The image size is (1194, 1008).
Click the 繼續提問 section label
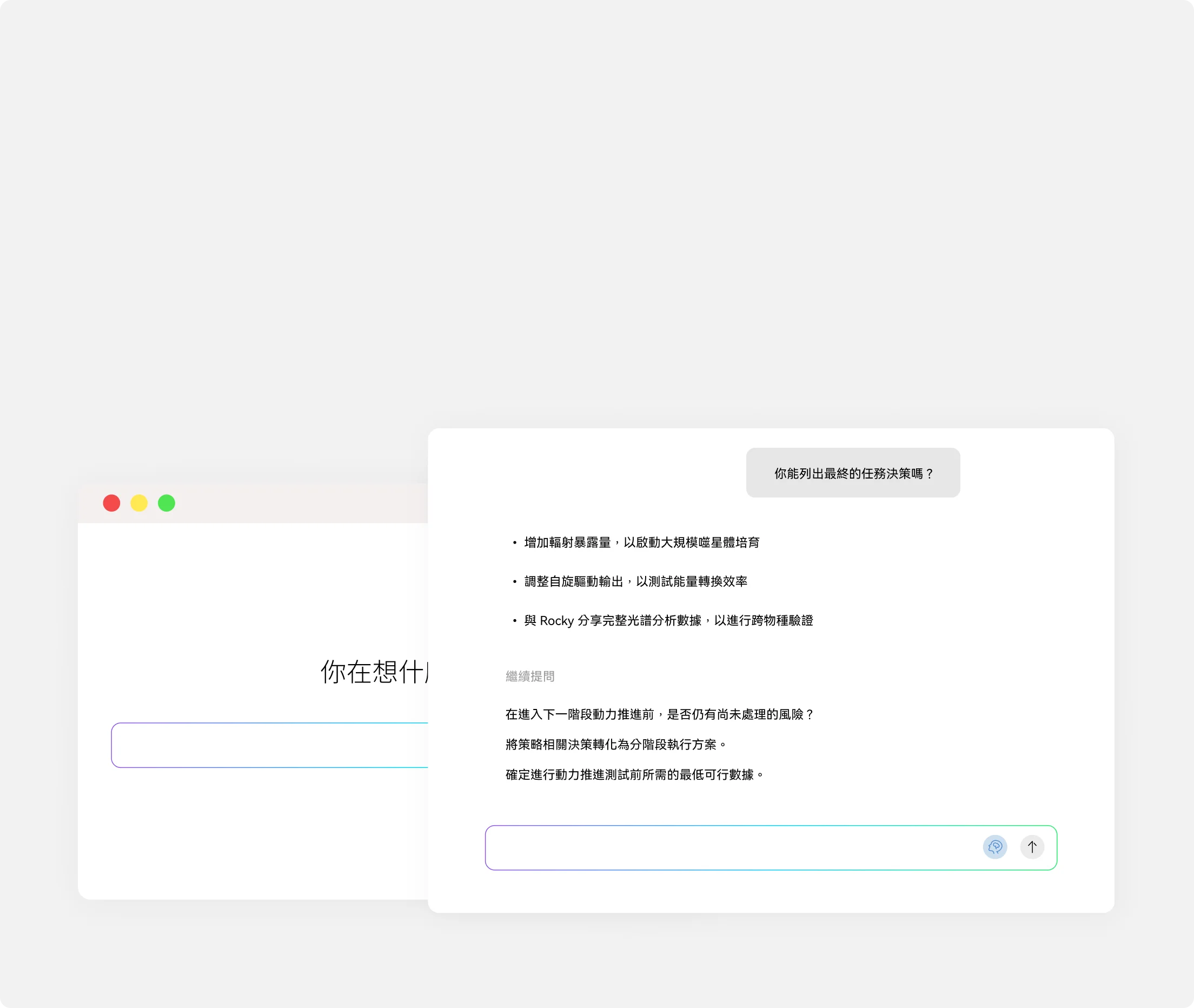[529, 677]
